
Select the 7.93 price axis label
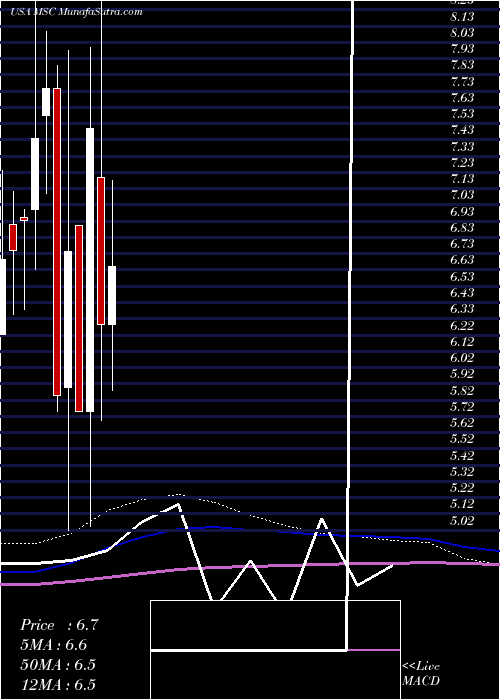coord(463,49)
